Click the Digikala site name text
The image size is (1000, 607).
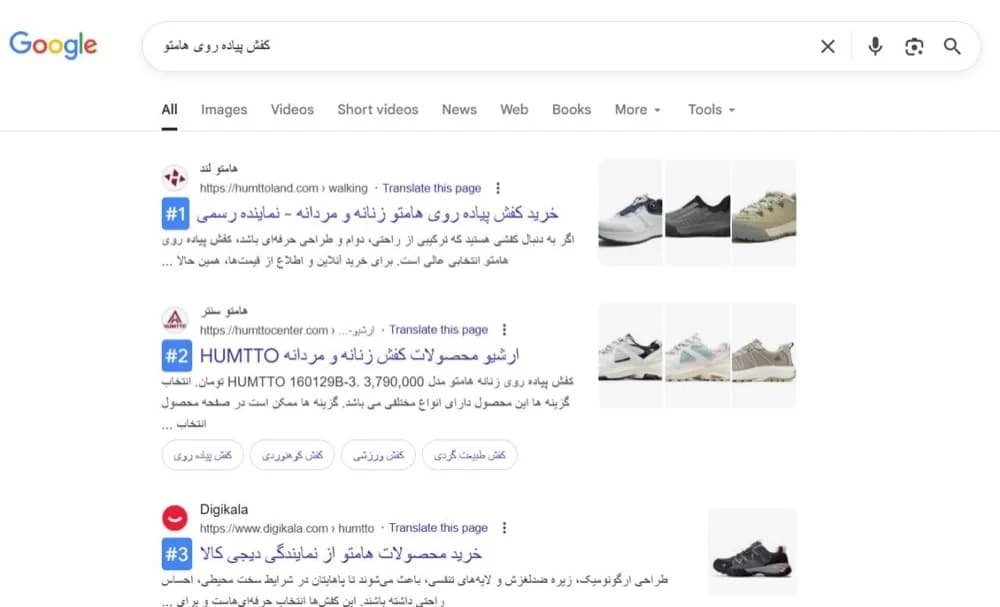click(x=224, y=509)
